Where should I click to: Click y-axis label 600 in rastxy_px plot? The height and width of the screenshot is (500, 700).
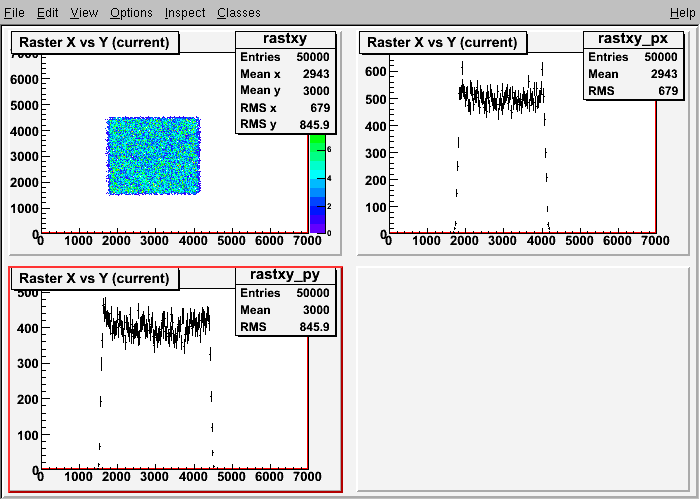click(375, 71)
